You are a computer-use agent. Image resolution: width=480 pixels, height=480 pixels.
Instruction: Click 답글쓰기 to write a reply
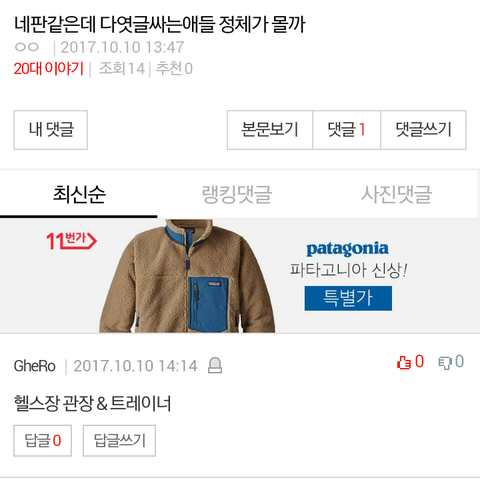119,440
